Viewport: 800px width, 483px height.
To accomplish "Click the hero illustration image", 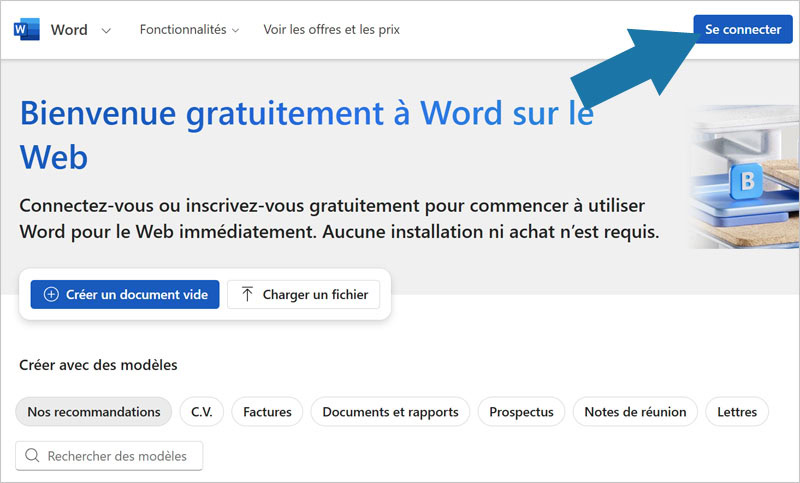I will point(743,178).
